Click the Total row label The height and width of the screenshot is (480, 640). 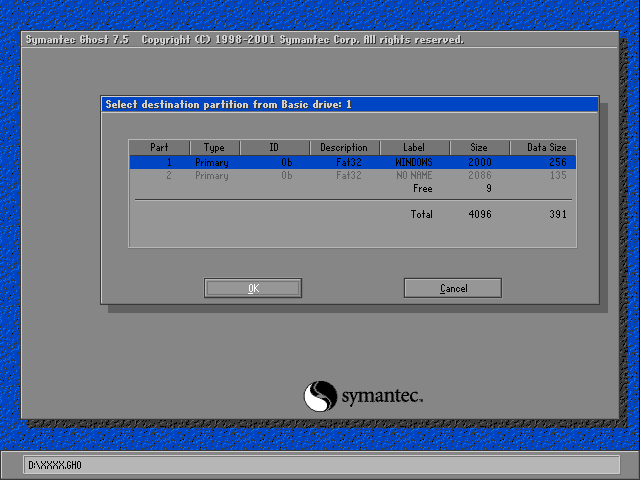[x=422, y=214]
